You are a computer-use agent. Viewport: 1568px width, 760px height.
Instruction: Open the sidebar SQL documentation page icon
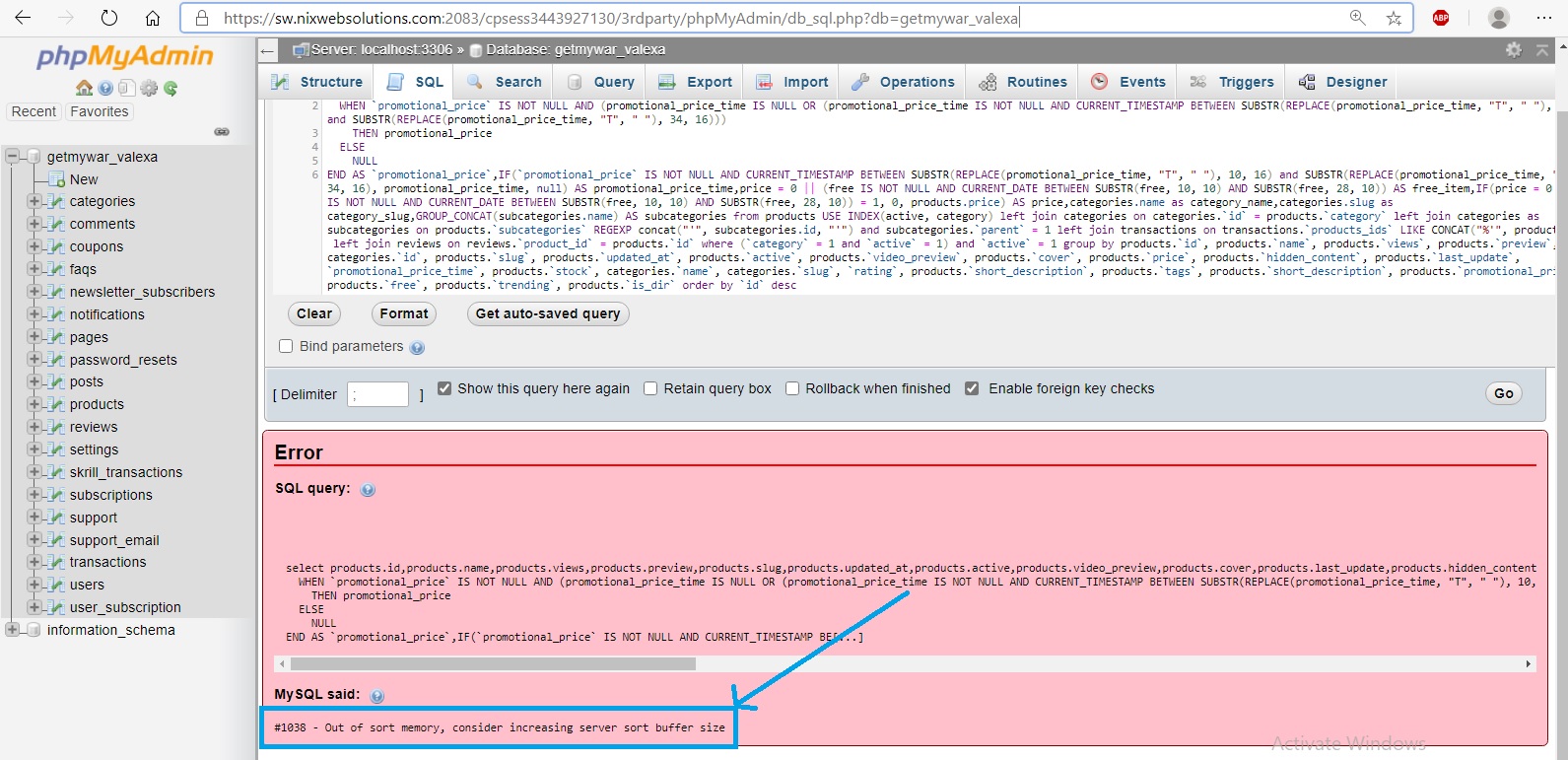point(126,88)
